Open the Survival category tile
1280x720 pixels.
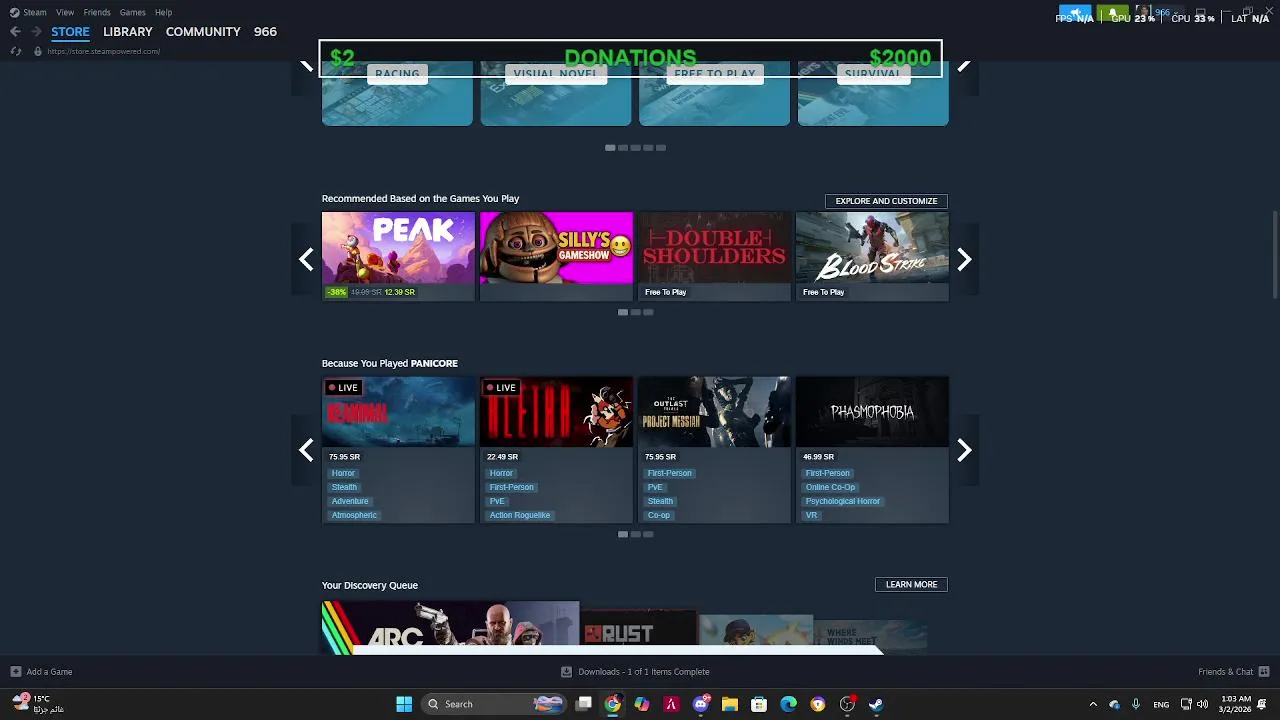point(873,93)
